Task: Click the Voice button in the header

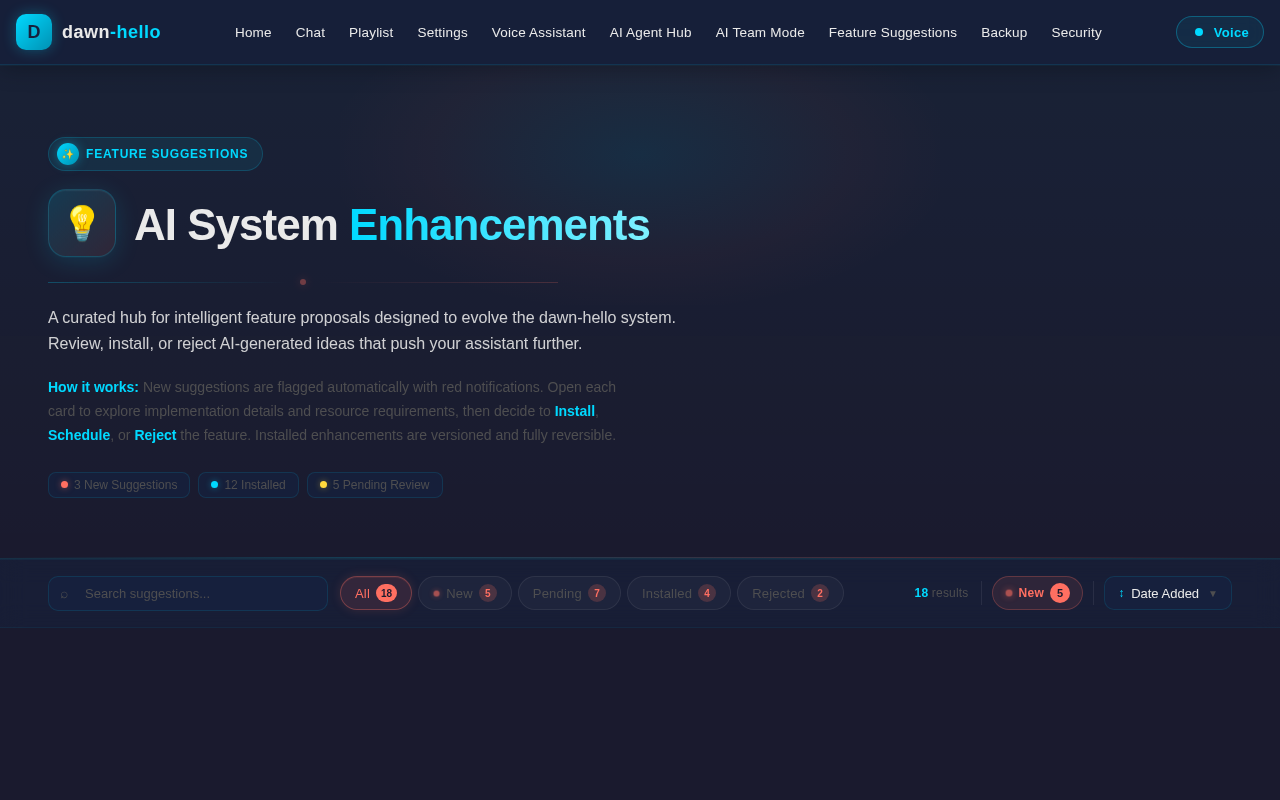Action: (1219, 32)
